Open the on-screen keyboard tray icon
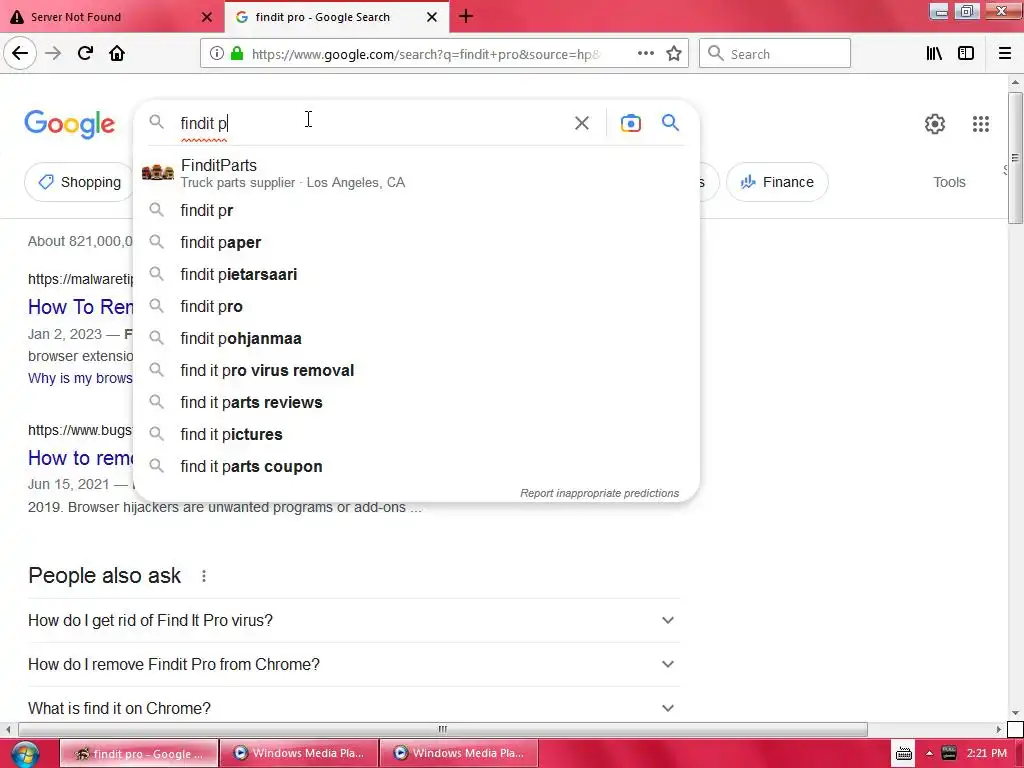Viewport: 1024px width, 768px height. pyautogui.click(x=903, y=754)
